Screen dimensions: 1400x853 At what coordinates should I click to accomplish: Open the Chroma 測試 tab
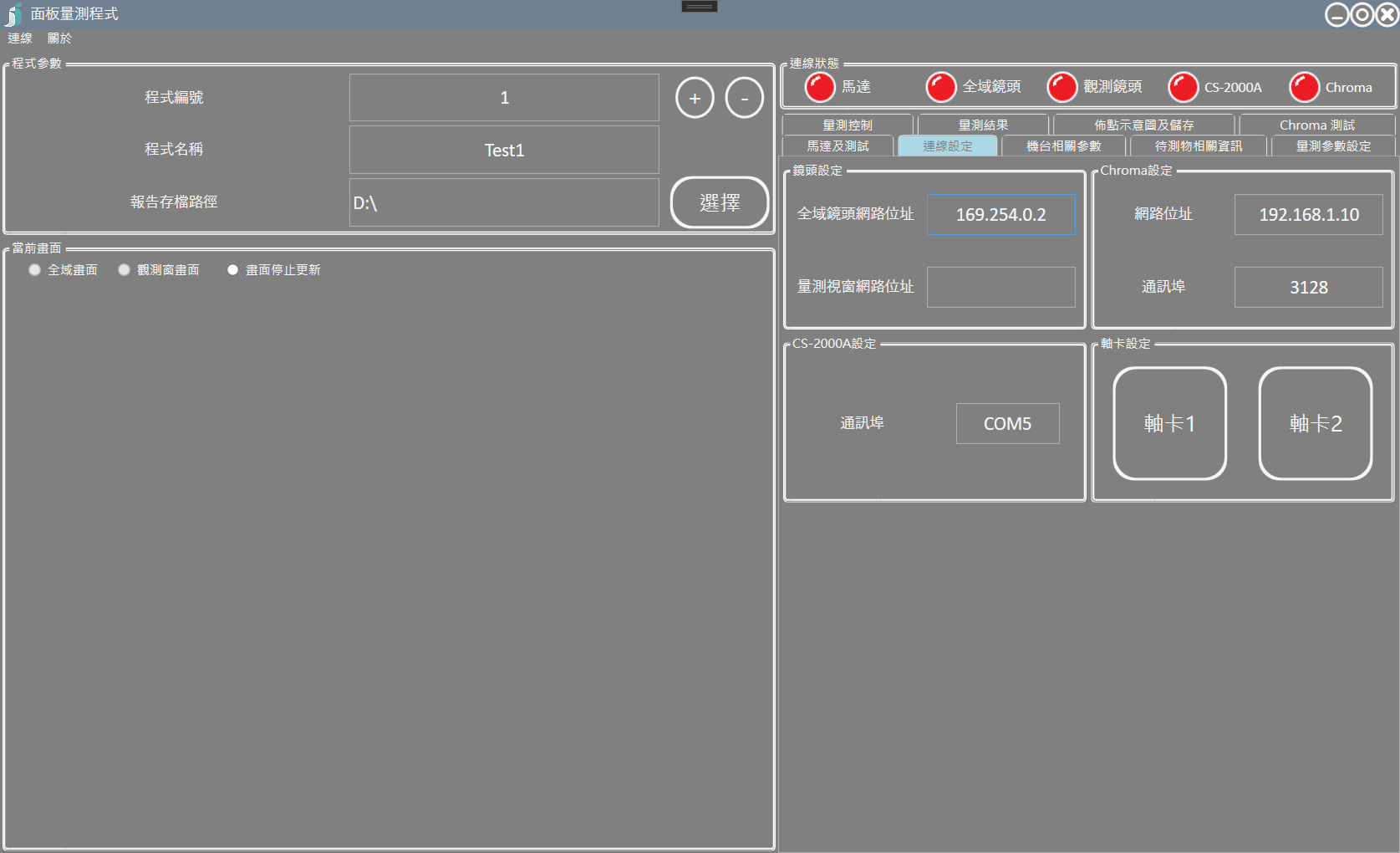click(x=1317, y=125)
